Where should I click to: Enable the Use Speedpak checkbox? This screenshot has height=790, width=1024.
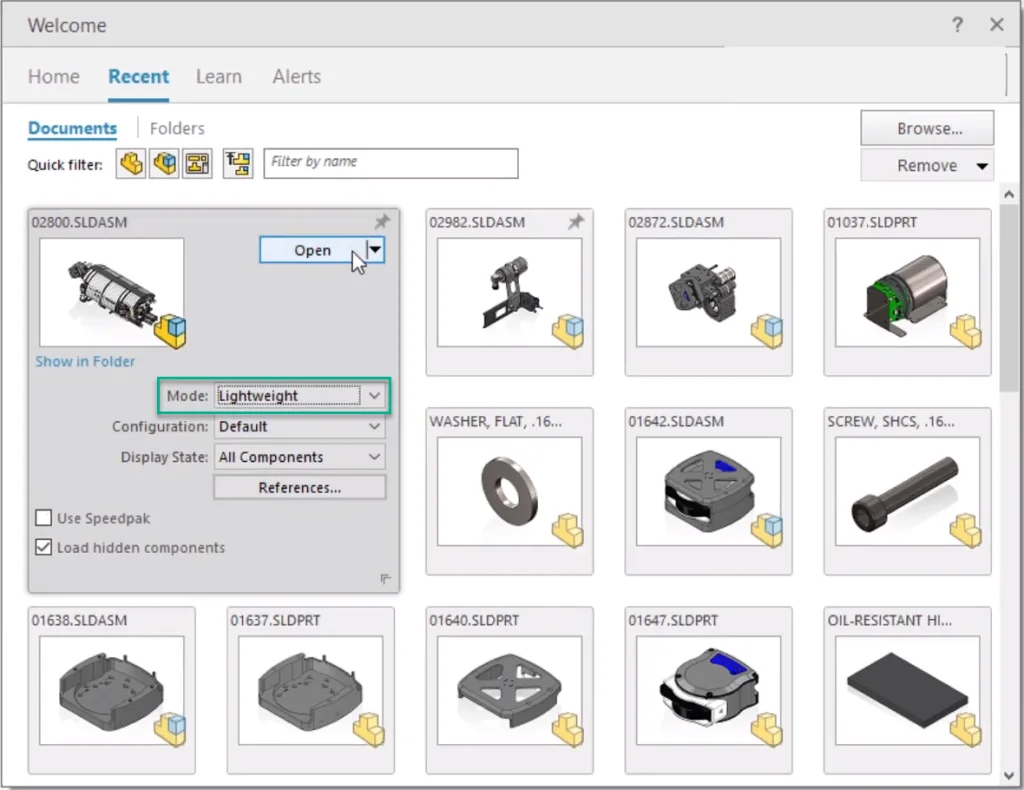44,518
